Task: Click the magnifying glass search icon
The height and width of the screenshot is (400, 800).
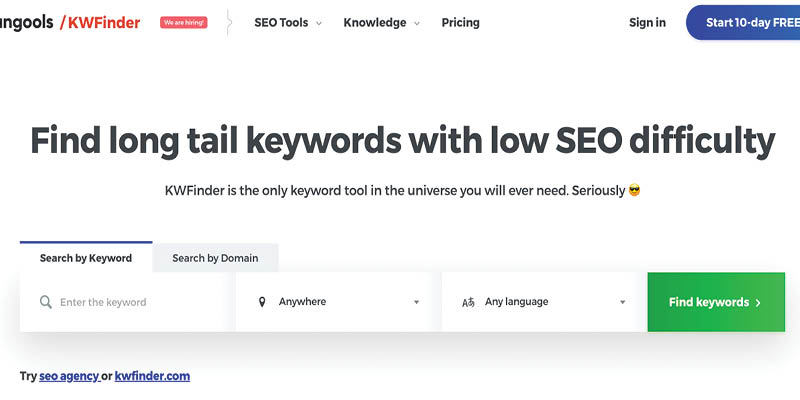Action: (x=45, y=302)
